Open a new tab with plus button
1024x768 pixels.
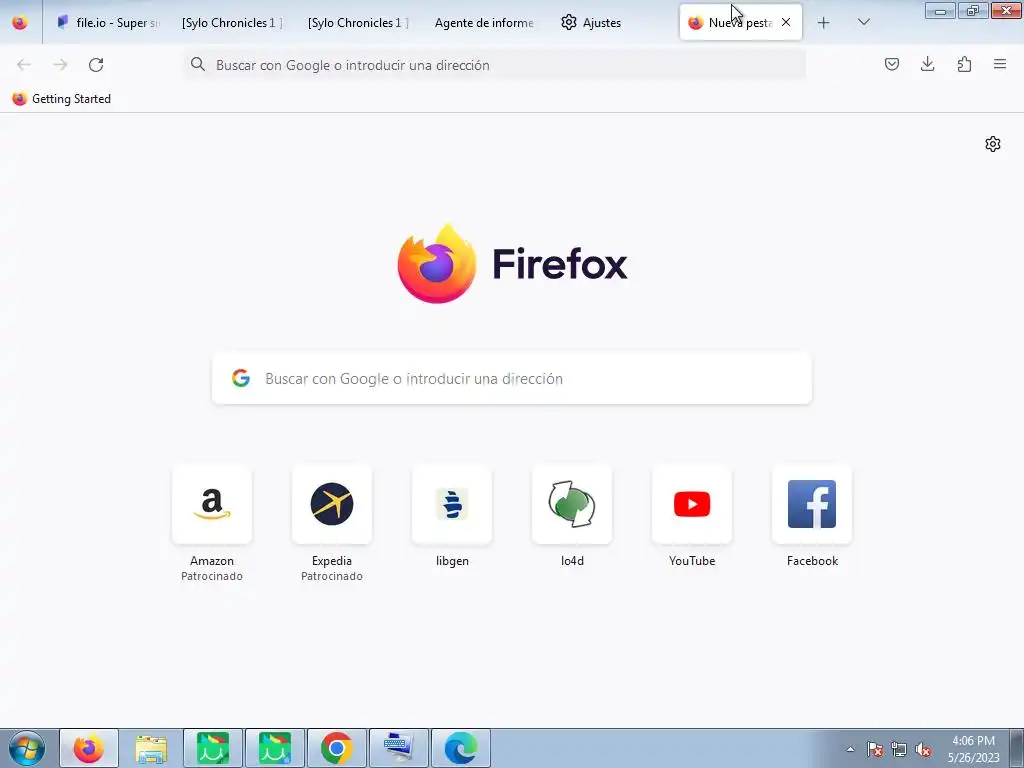(824, 23)
